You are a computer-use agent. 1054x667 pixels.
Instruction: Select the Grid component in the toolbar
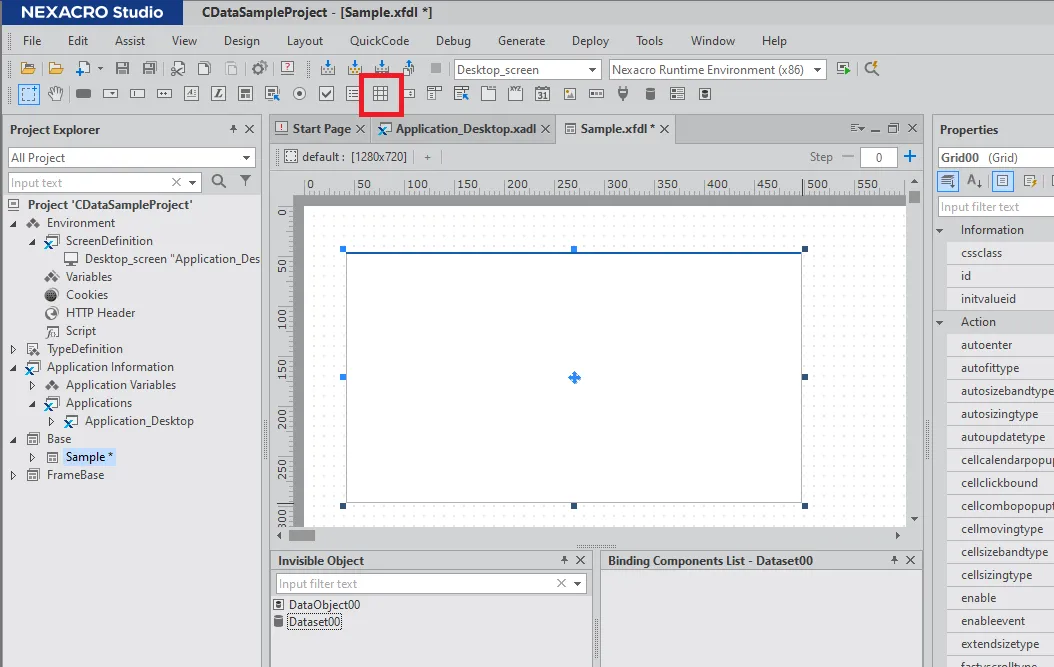(x=380, y=94)
